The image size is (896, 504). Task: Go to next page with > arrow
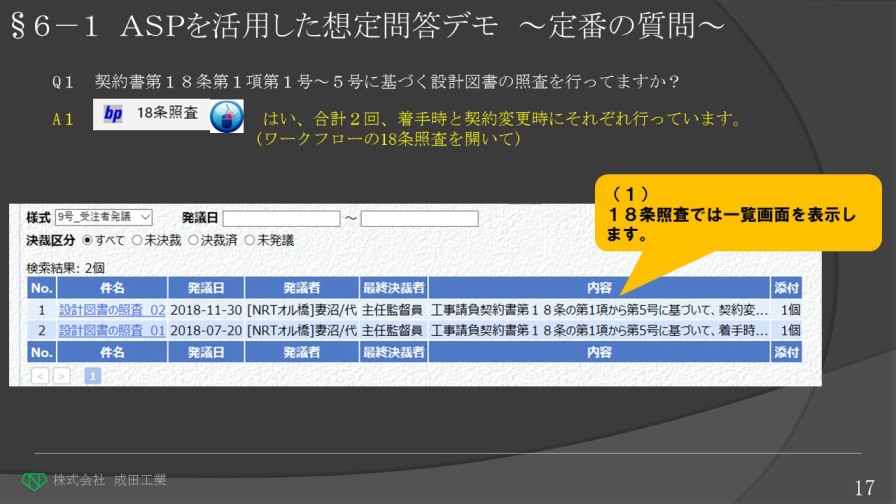pyautogui.click(x=61, y=376)
